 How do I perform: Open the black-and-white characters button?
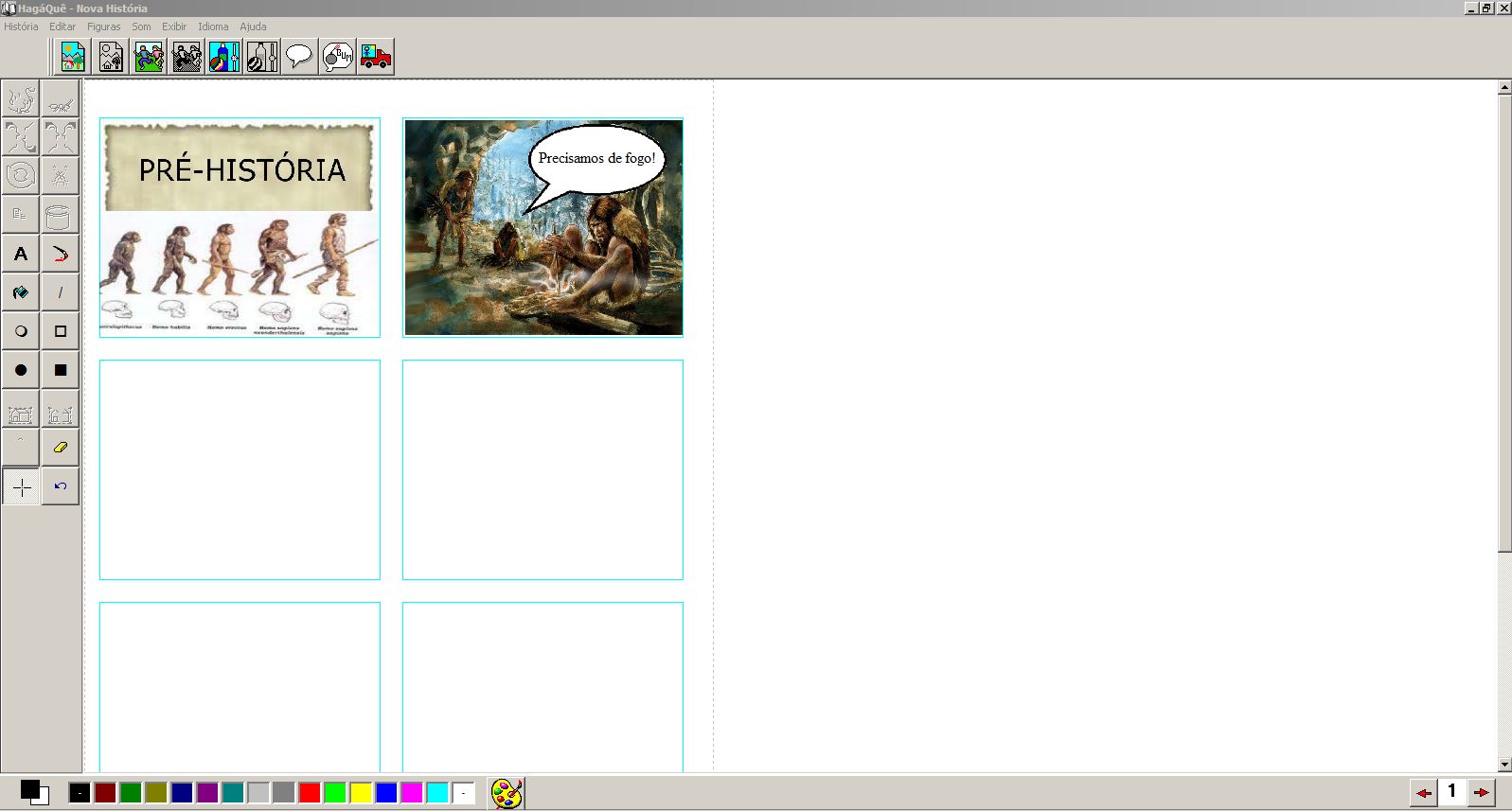(x=187, y=57)
